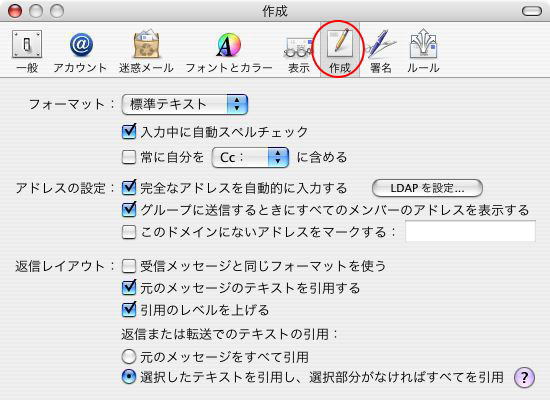The width and height of the screenshot is (550, 400).
Task: Open the Cc: popup menu
Action: click(x=250, y=157)
